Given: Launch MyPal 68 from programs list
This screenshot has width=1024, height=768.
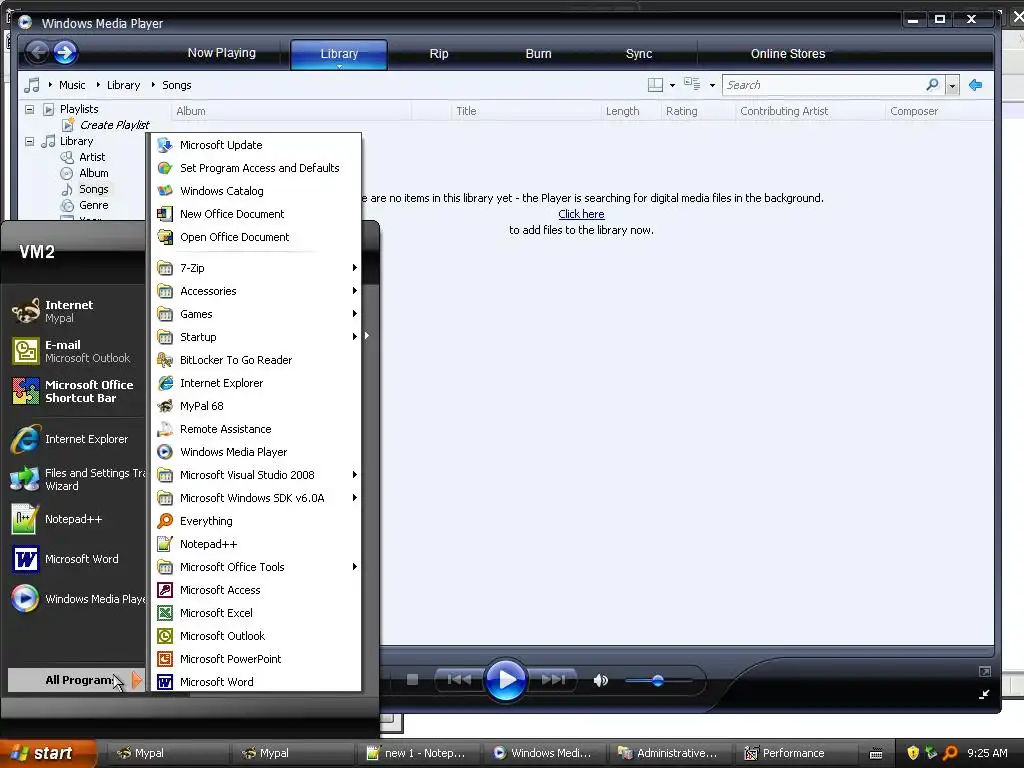Looking at the screenshot, I should [256, 406].
